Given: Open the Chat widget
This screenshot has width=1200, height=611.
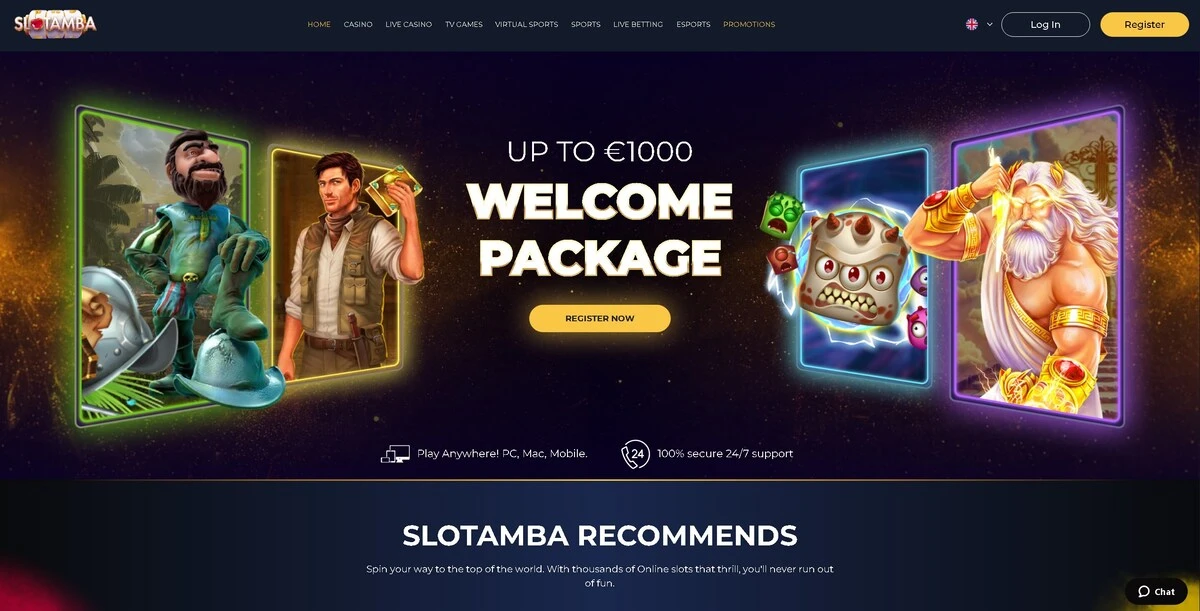Looking at the screenshot, I should (1156, 591).
